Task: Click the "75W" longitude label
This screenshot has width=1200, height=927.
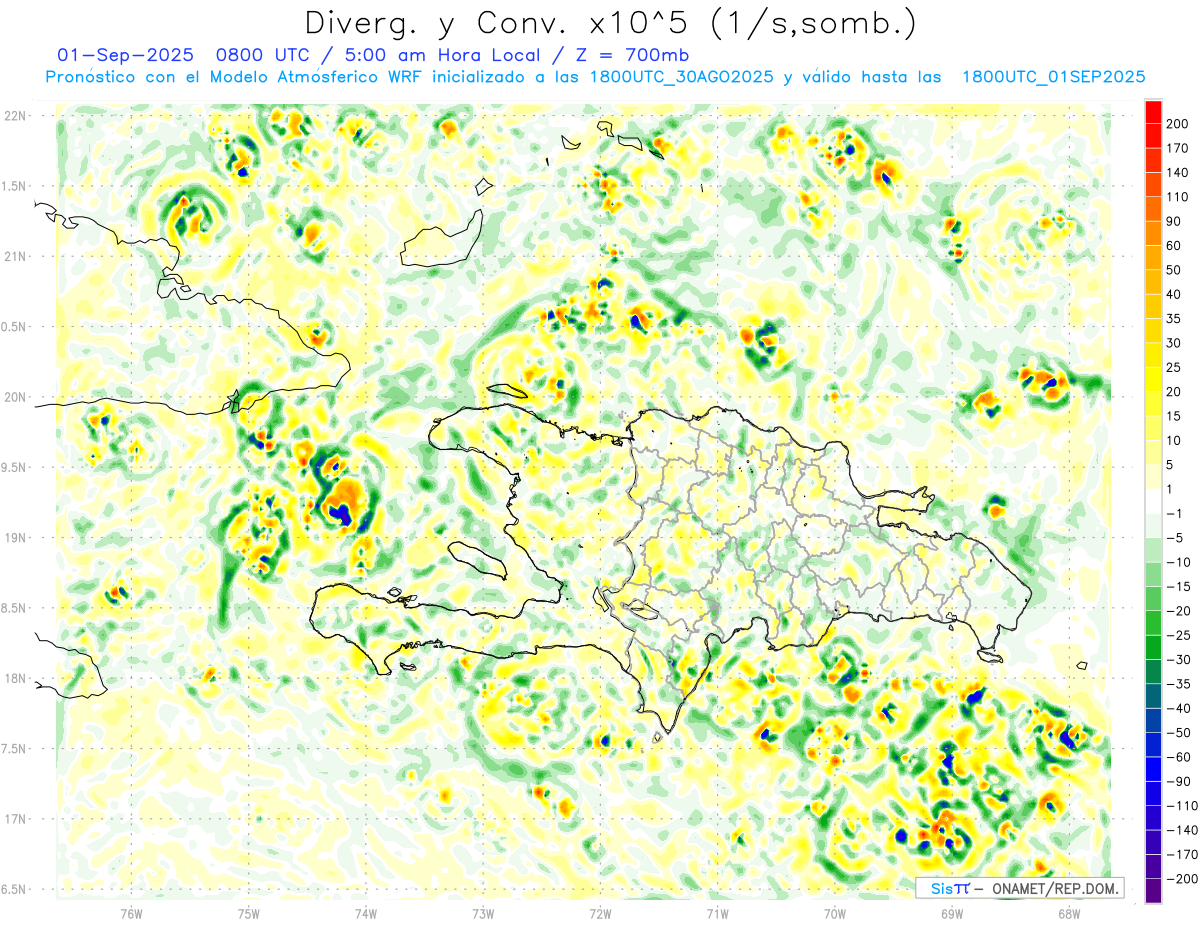Action: 249,913
